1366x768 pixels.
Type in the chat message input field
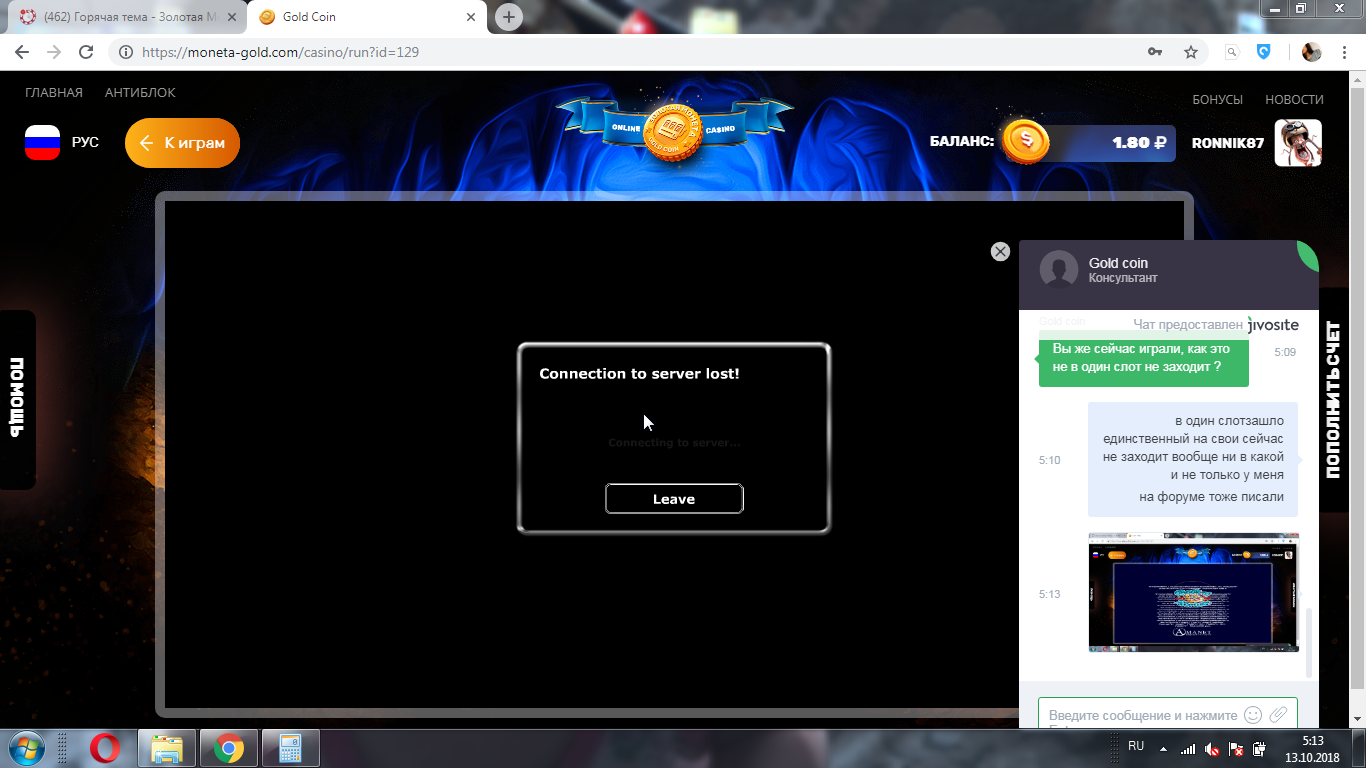pyautogui.click(x=1140, y=715)
